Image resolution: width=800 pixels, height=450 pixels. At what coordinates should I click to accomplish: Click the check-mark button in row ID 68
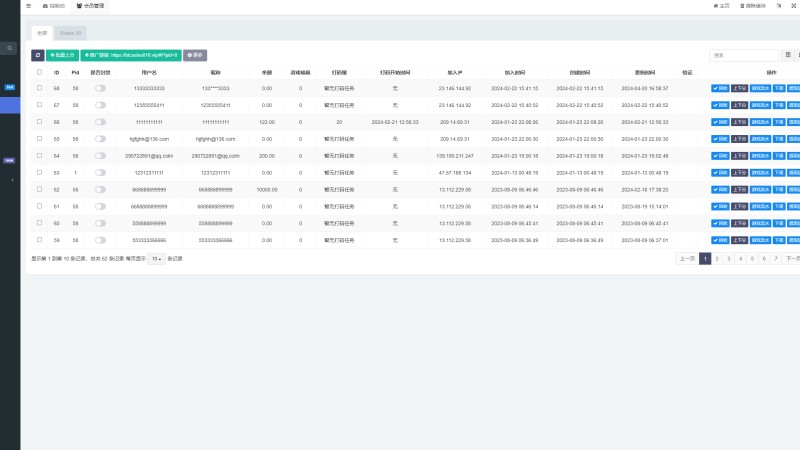720,88
